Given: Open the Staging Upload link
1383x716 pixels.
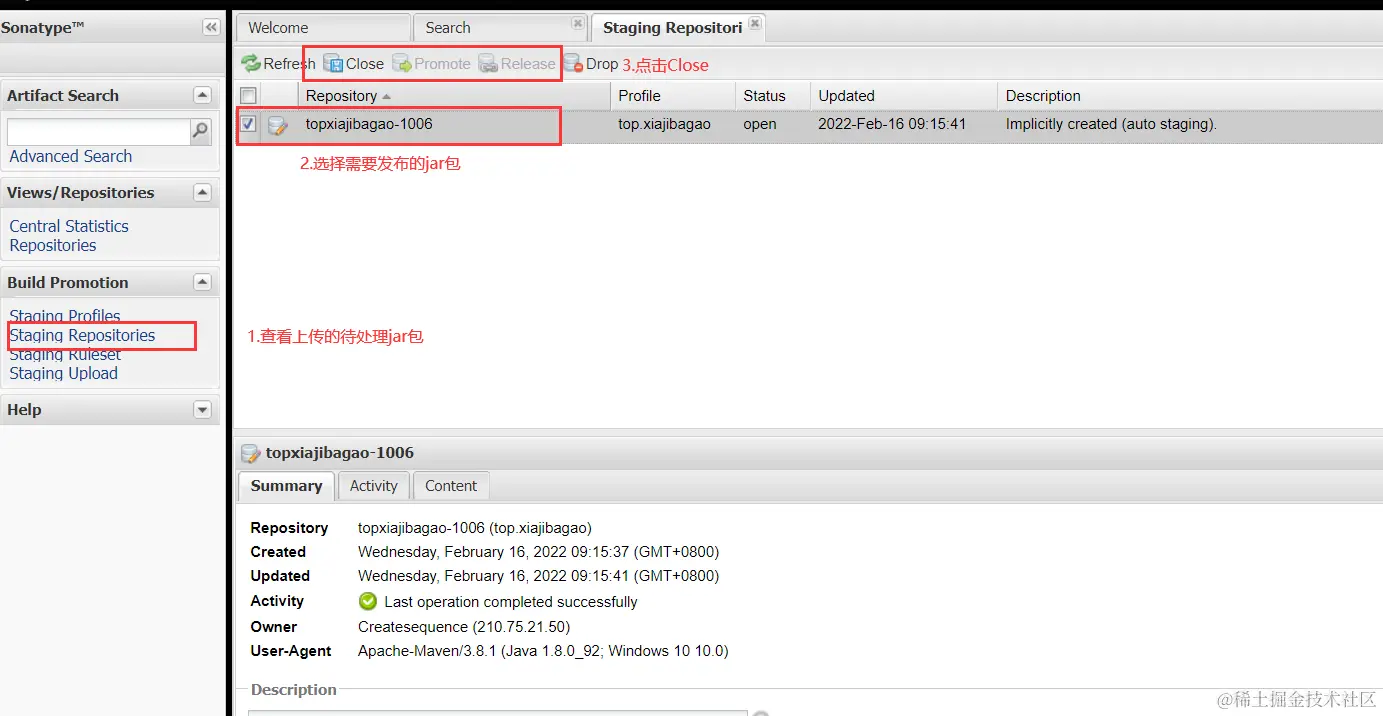Looking at the screenshot, I should click(64, 373).
